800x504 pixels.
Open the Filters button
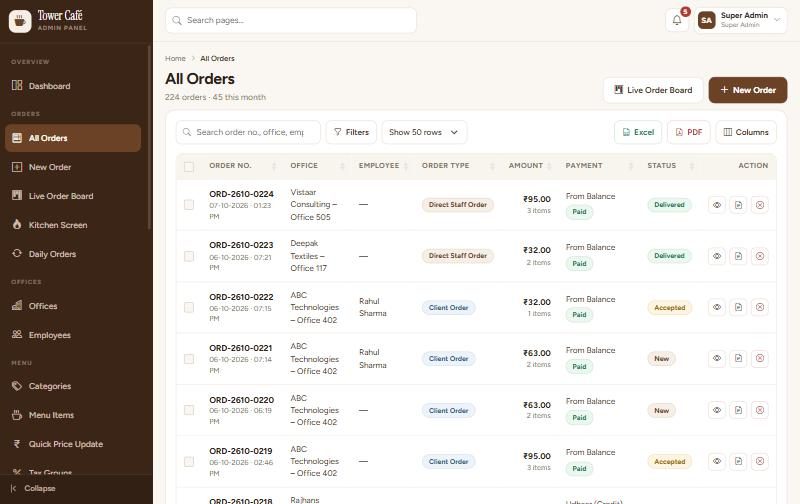point(351,132)
